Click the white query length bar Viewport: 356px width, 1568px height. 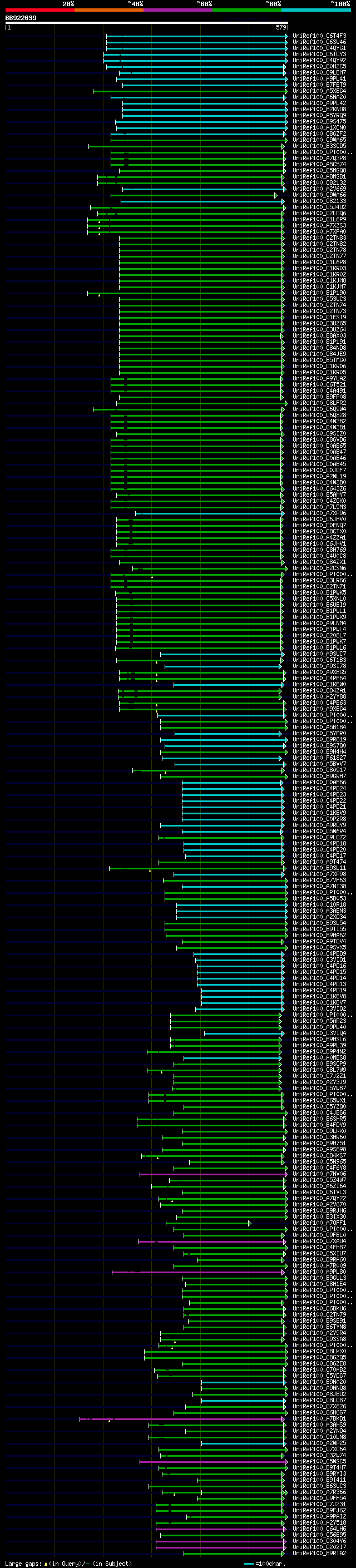[x=146, y=23]
